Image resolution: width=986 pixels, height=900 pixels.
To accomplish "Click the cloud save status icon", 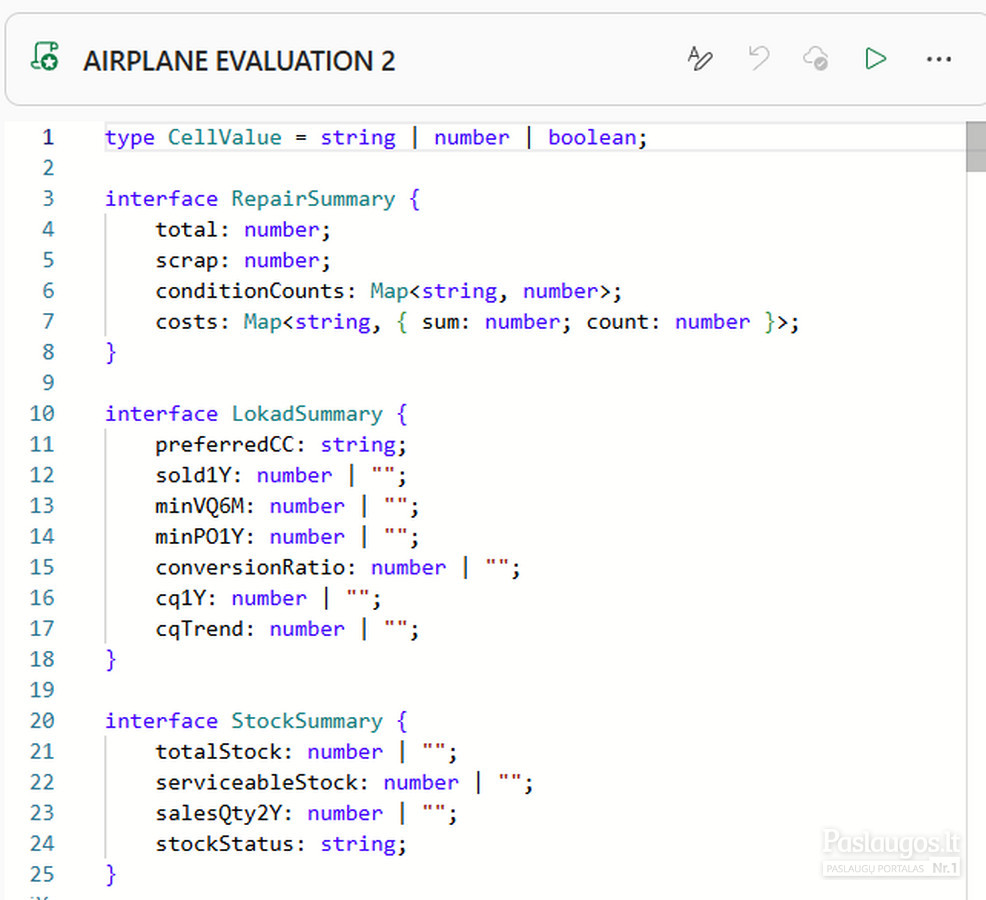I will (816, 58).
